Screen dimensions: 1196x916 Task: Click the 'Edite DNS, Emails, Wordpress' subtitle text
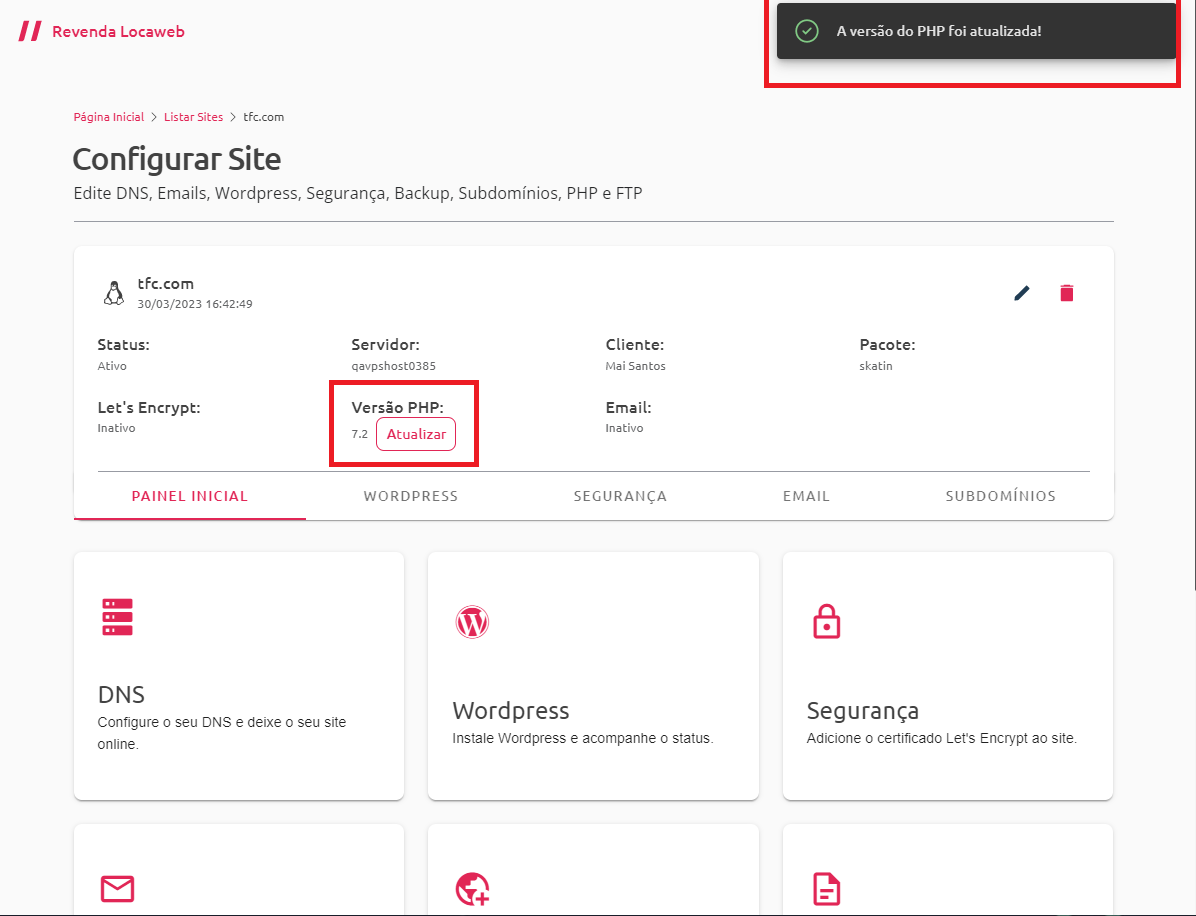click(x=358, y=193)
